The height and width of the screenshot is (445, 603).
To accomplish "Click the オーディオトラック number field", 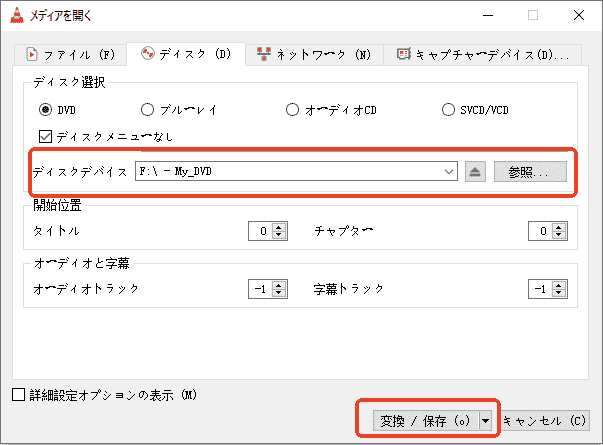I will pyautogui.click(x=261, y=289).
